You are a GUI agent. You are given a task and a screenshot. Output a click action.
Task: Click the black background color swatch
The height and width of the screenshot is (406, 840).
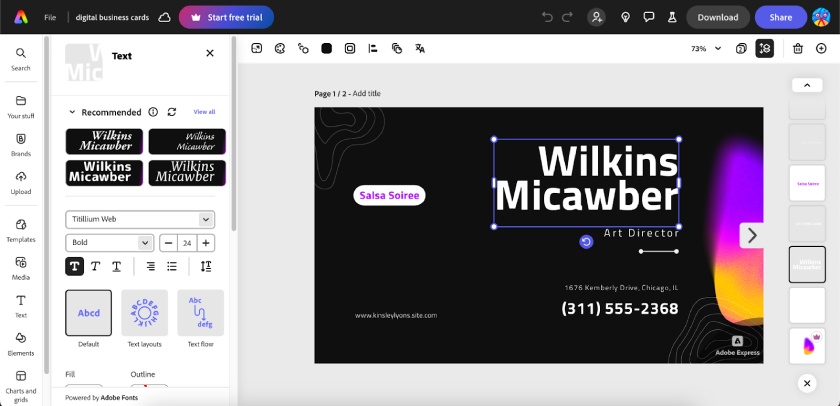tap(326, 48)
